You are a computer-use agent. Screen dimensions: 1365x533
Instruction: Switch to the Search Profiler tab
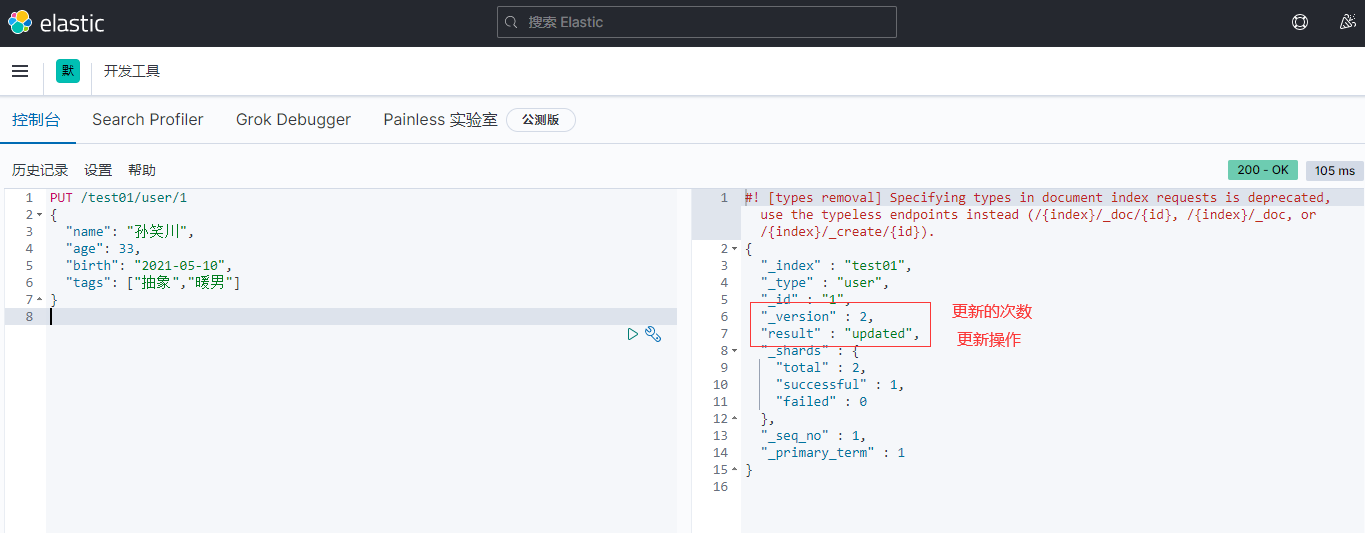click(x=148, y=120)
